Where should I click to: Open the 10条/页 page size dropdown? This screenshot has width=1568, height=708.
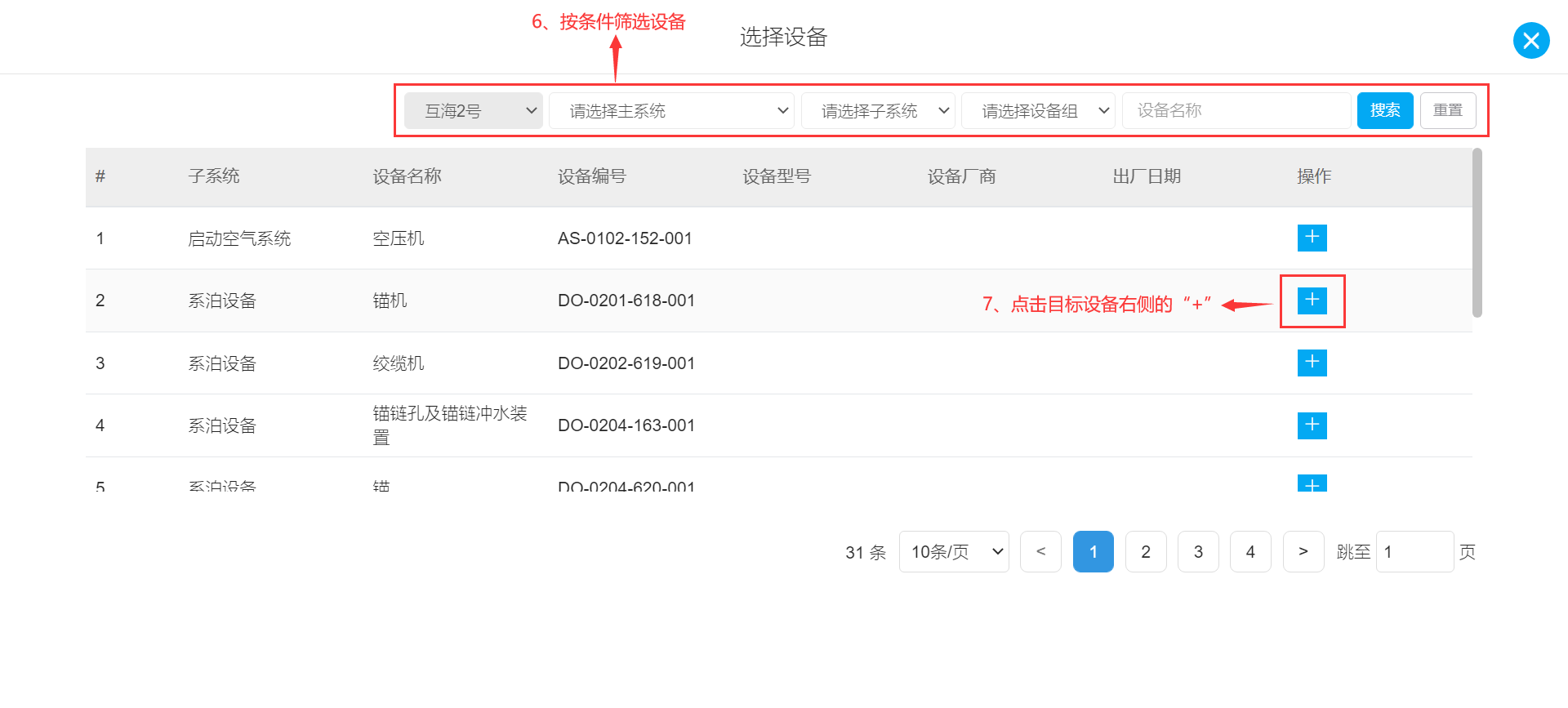click(954, 552)
